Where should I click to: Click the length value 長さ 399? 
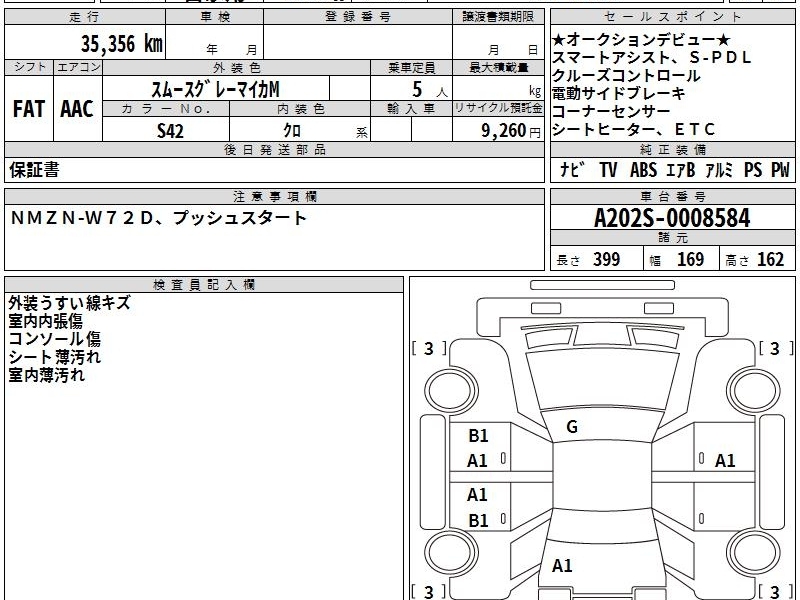588,259
